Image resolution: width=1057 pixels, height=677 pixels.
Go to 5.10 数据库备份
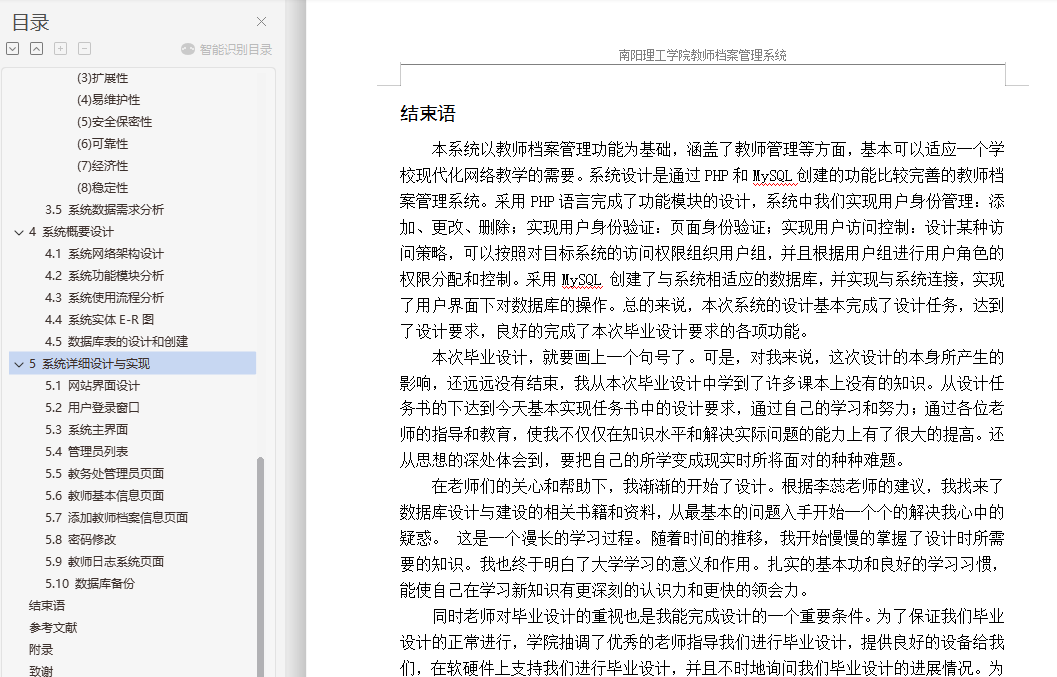click(x=90, y=584)
